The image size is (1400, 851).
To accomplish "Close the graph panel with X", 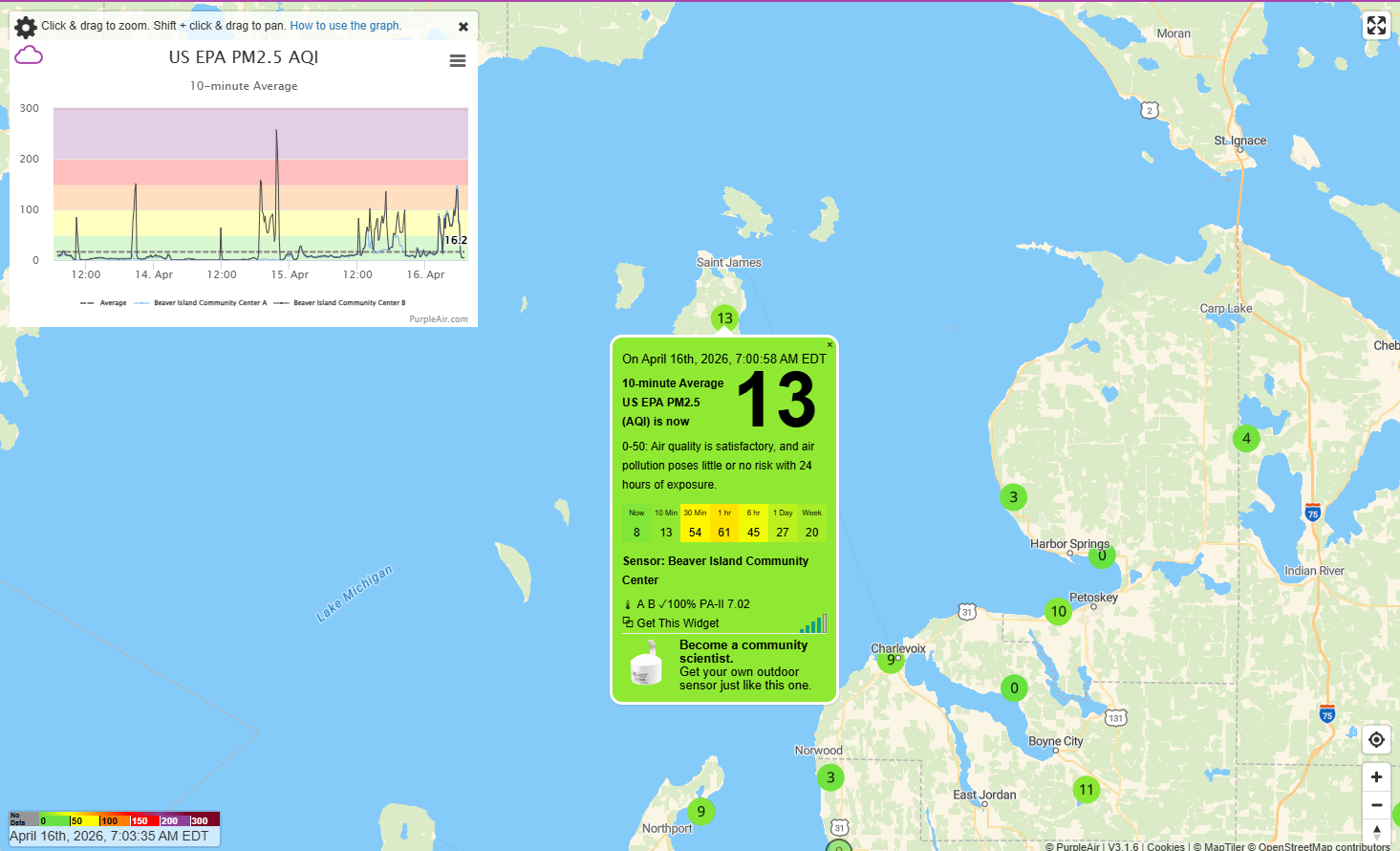I will tap(463, 27).
